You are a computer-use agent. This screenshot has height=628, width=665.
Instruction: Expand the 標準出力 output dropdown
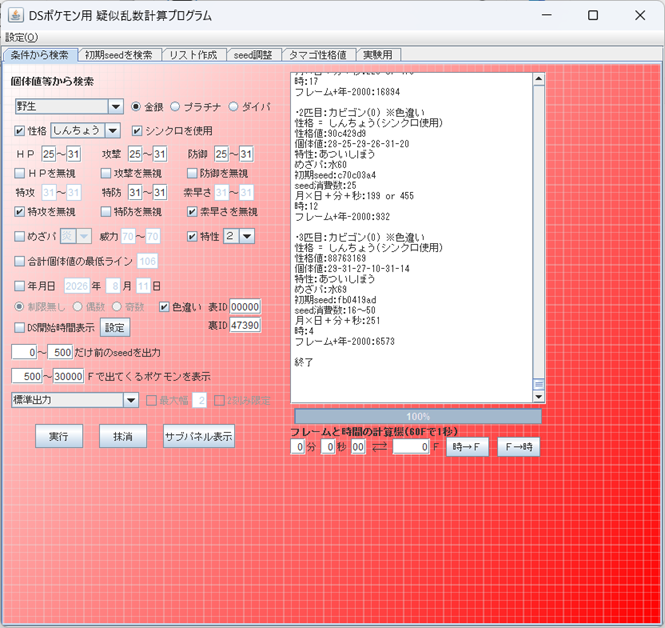(131, 400)
